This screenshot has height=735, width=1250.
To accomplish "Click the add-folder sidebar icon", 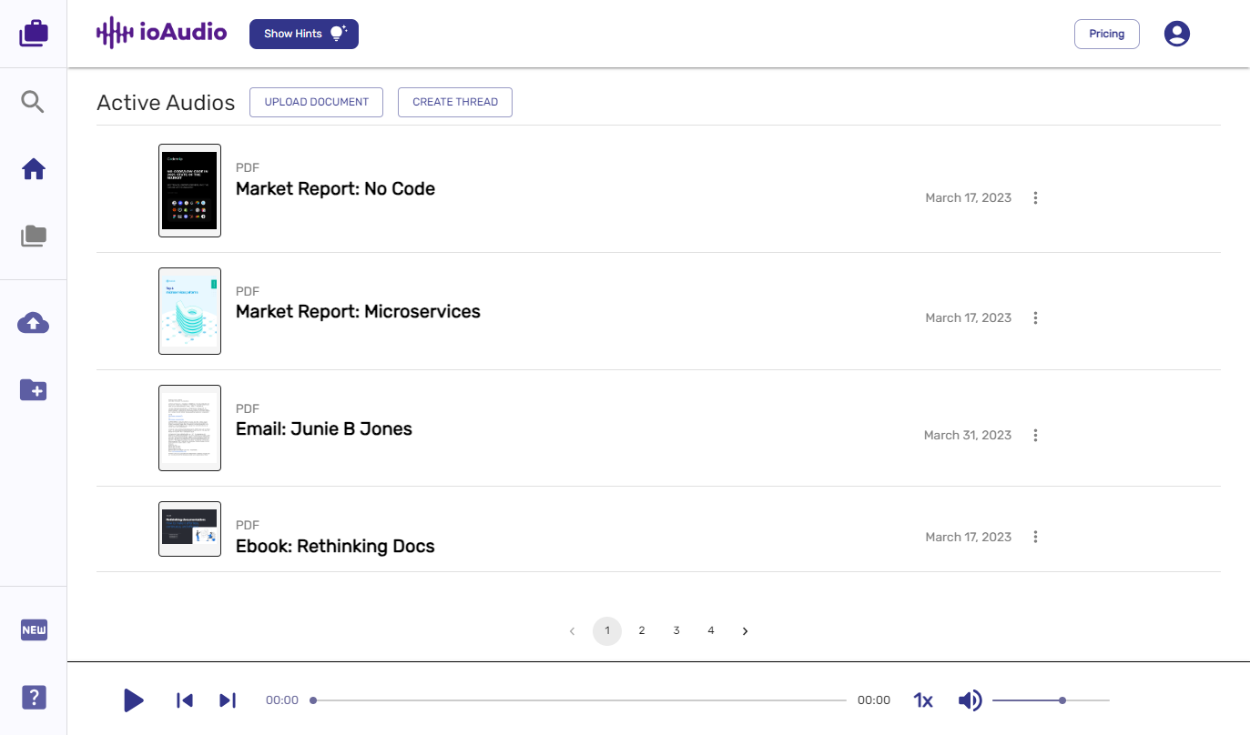I will coord(33,390).
